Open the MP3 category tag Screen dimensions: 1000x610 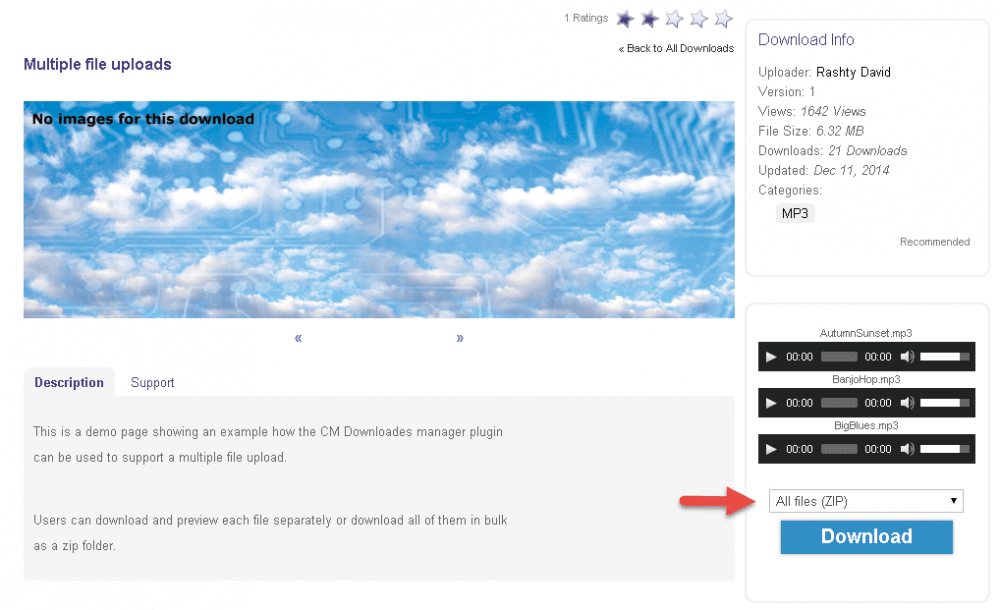(x=795, y=213)
